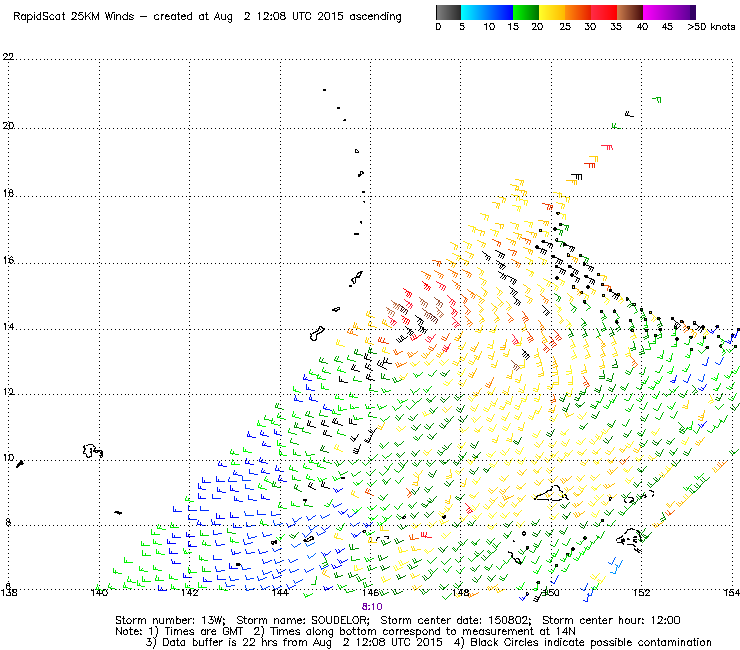The width and height of the screenshot is (740, 650).
Task: Click the Chuuk atoll outline near 151E 7.5N
Action: (x=630, y=539)
